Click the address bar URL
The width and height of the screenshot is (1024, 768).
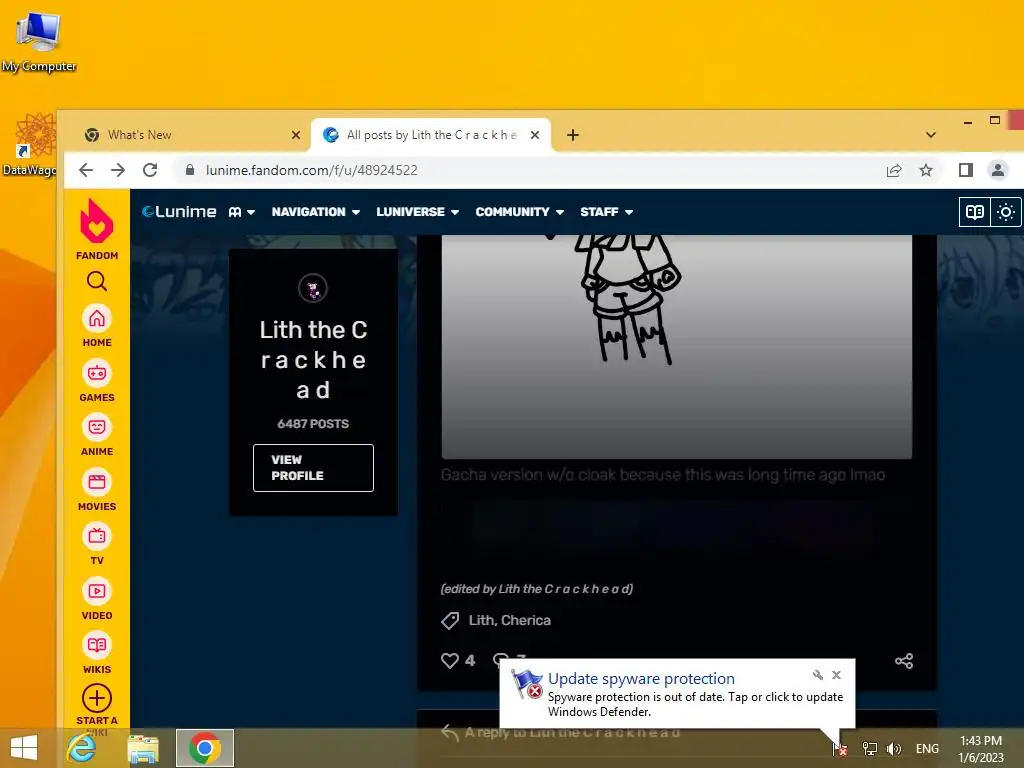click(x=312, y=170)
